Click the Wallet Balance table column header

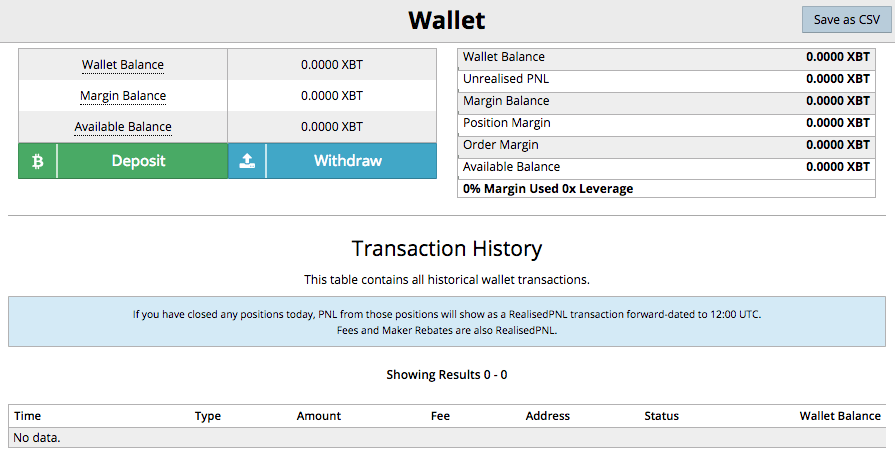pyautogui.click(x=840, y=416)
